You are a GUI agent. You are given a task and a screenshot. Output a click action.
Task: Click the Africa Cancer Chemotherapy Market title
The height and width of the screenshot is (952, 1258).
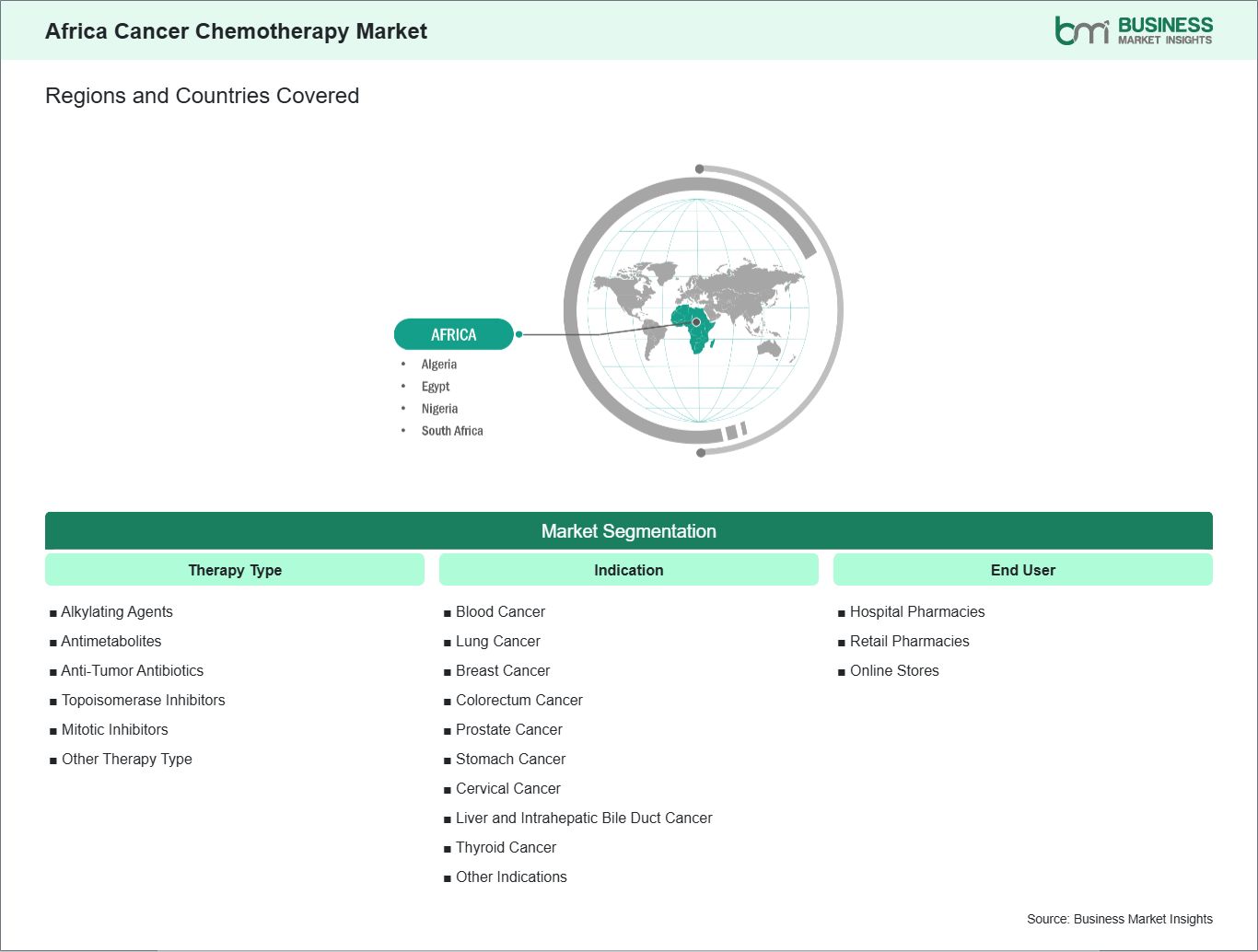[236, 31]
